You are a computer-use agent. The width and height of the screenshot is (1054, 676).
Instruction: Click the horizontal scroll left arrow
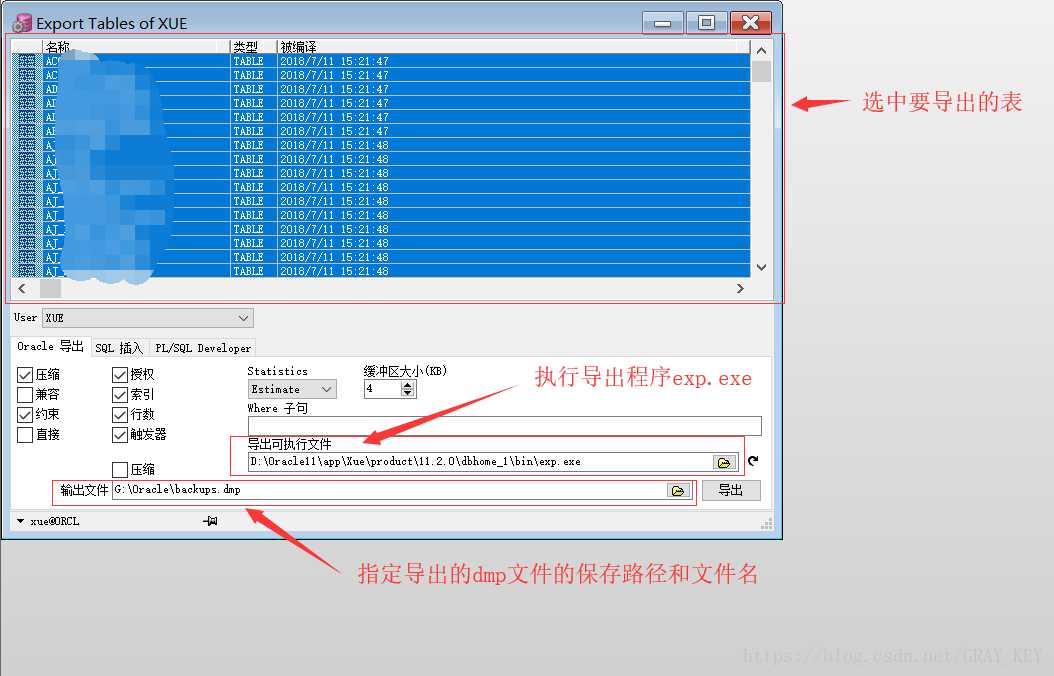tap(22, 288)
